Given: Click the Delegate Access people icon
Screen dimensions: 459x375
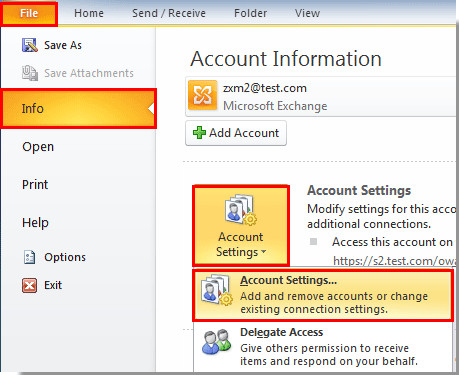Looking at the screenshot, I should coord(217,342).
